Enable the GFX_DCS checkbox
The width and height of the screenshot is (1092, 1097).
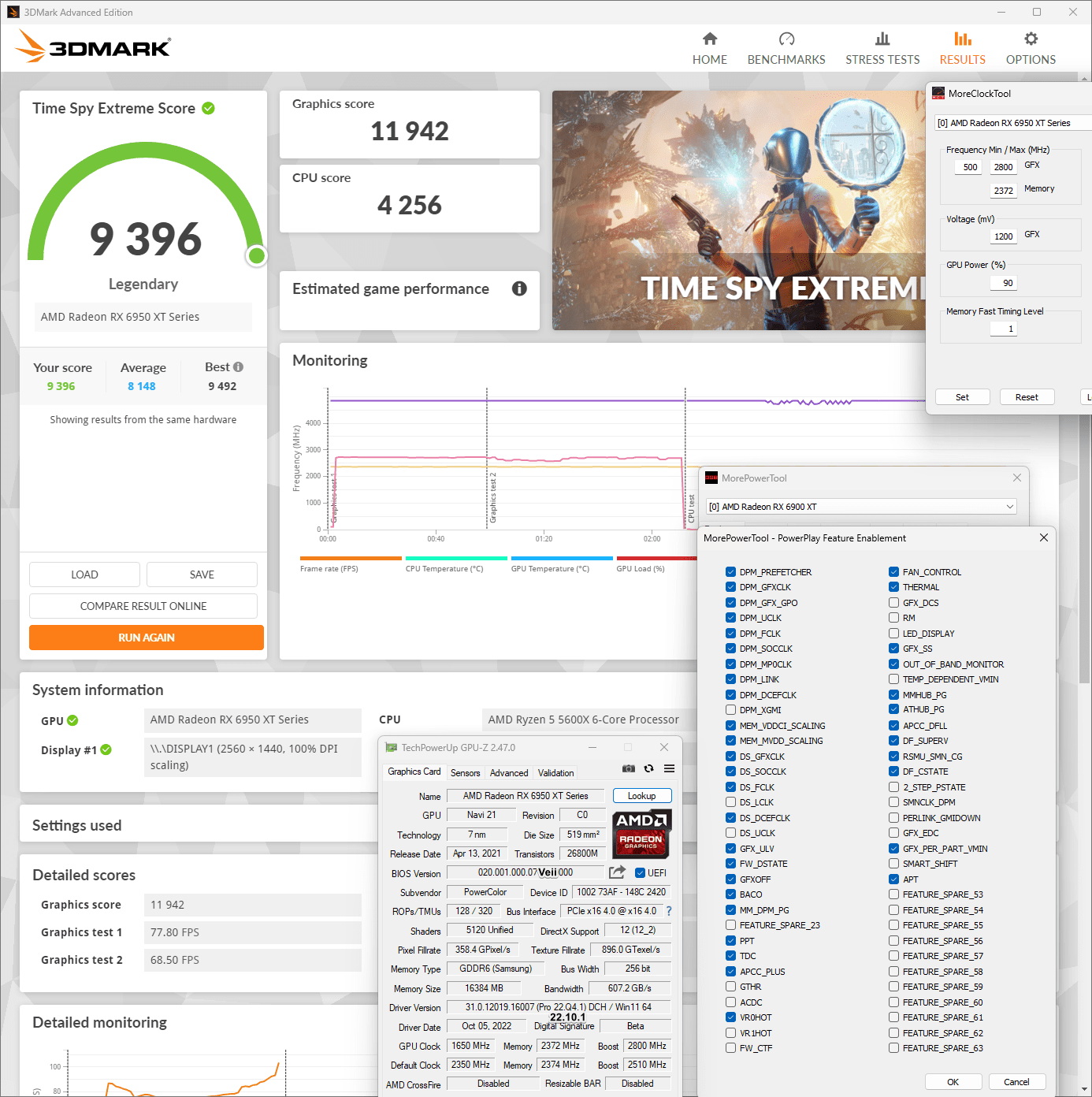click(x=893, y=603)
